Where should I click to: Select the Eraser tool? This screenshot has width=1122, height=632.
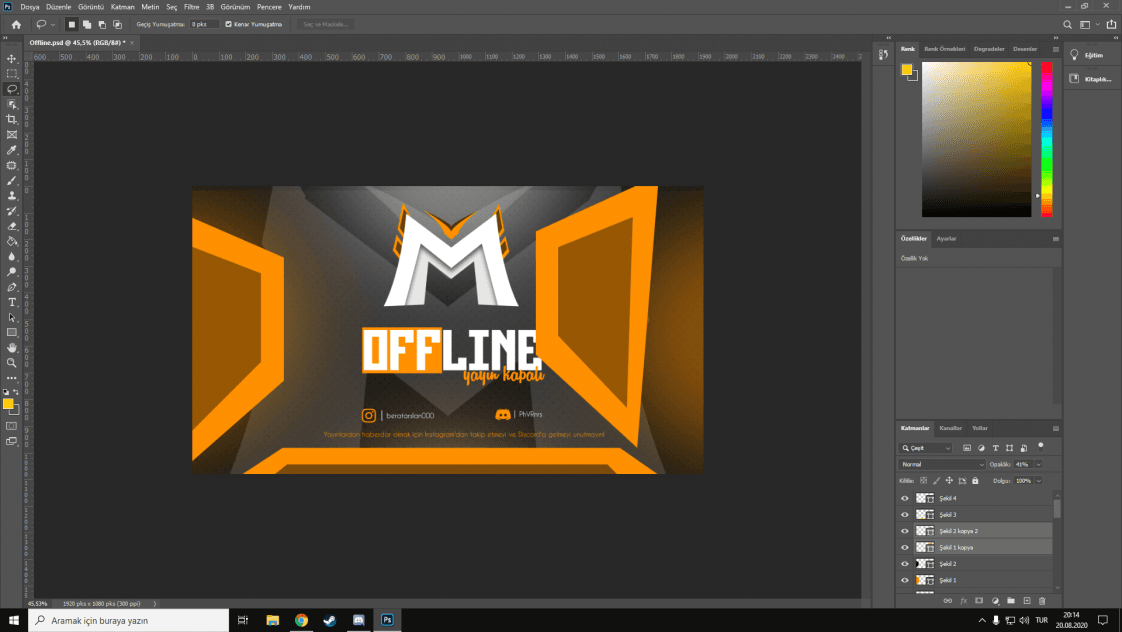tap(11, 226)
